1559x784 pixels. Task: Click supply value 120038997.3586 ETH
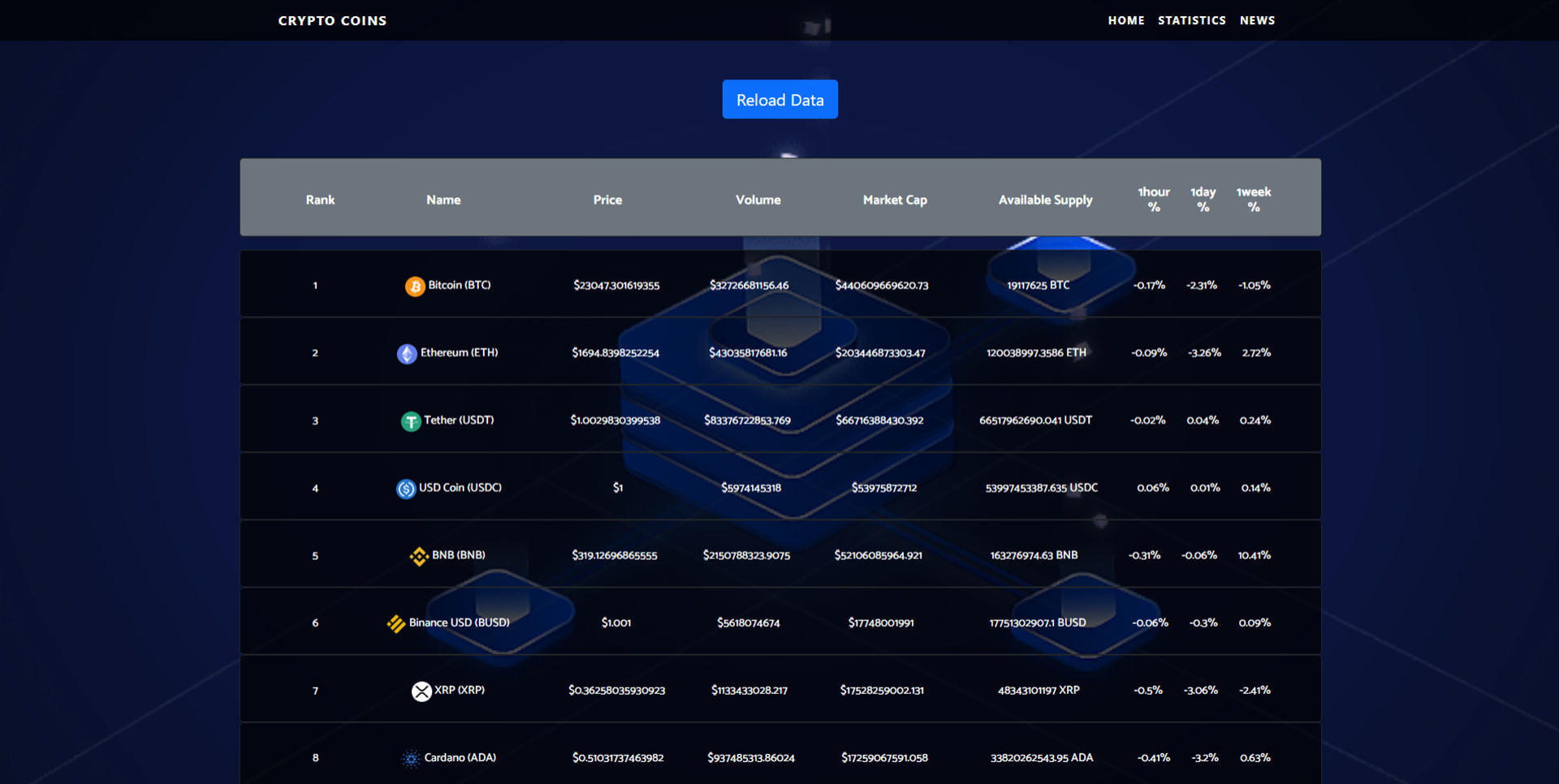point(1036,353)
